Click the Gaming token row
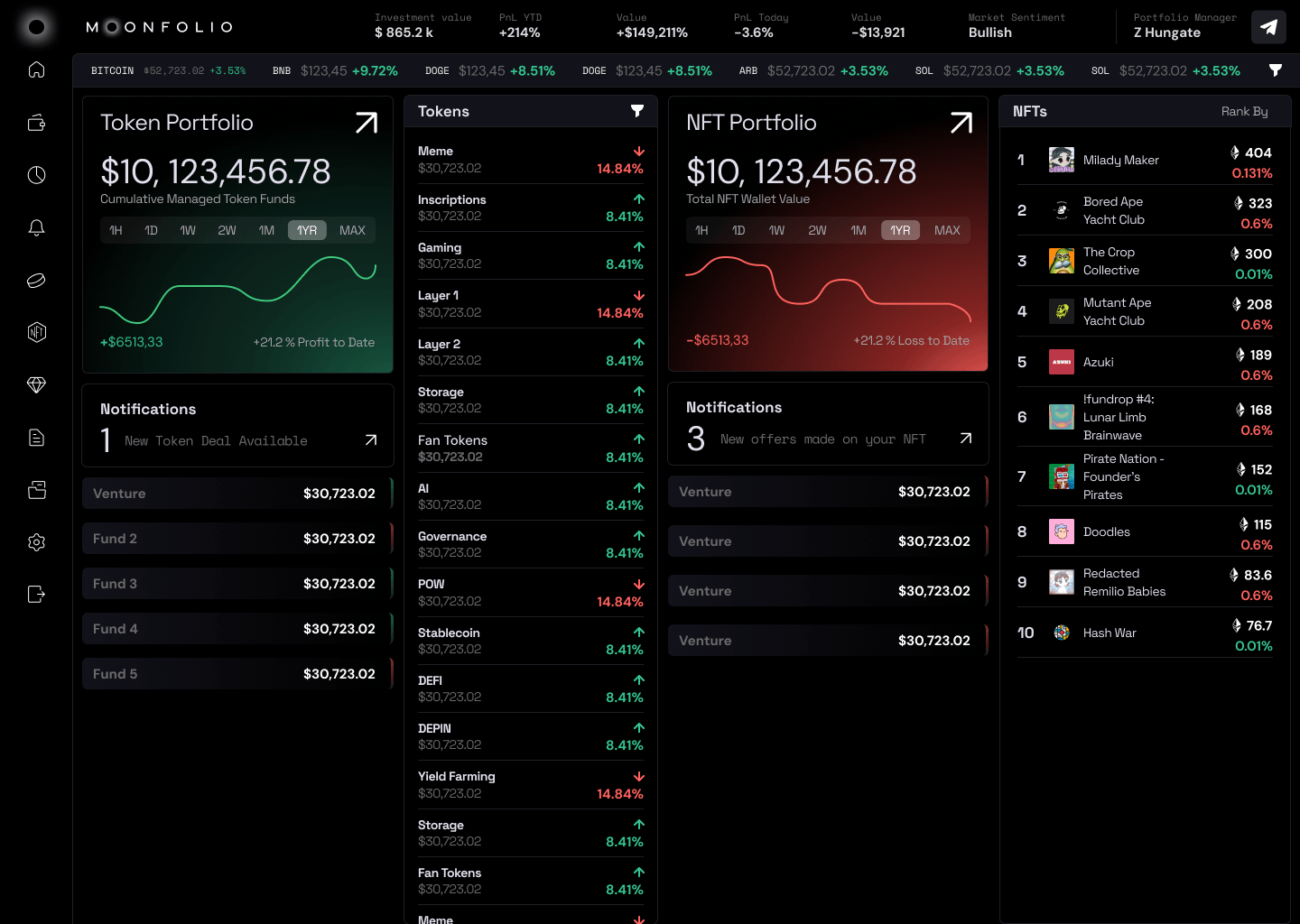The height and width of the screenshot is (924, 1300). 531,255
